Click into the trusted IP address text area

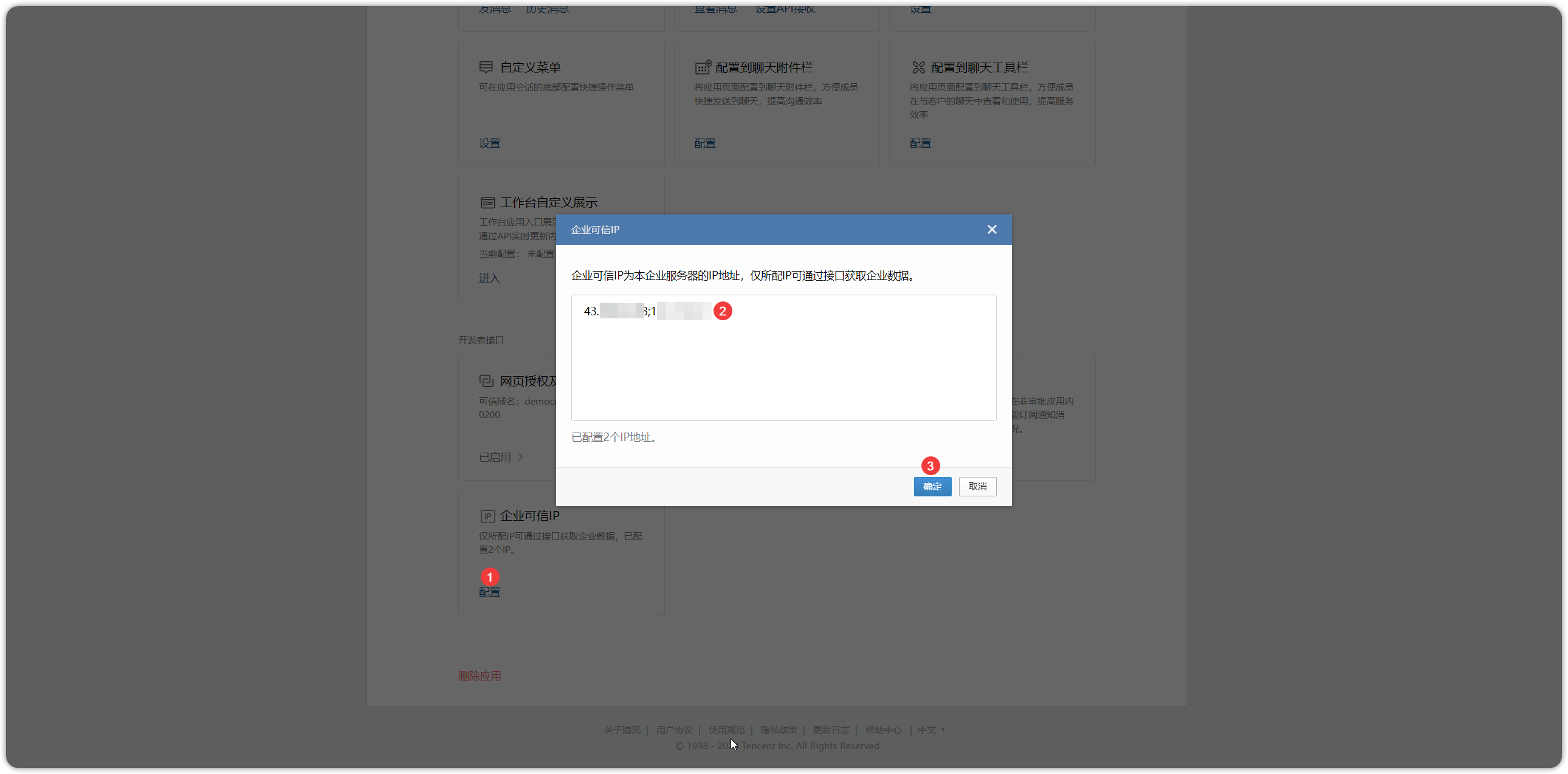click(783, 358)
